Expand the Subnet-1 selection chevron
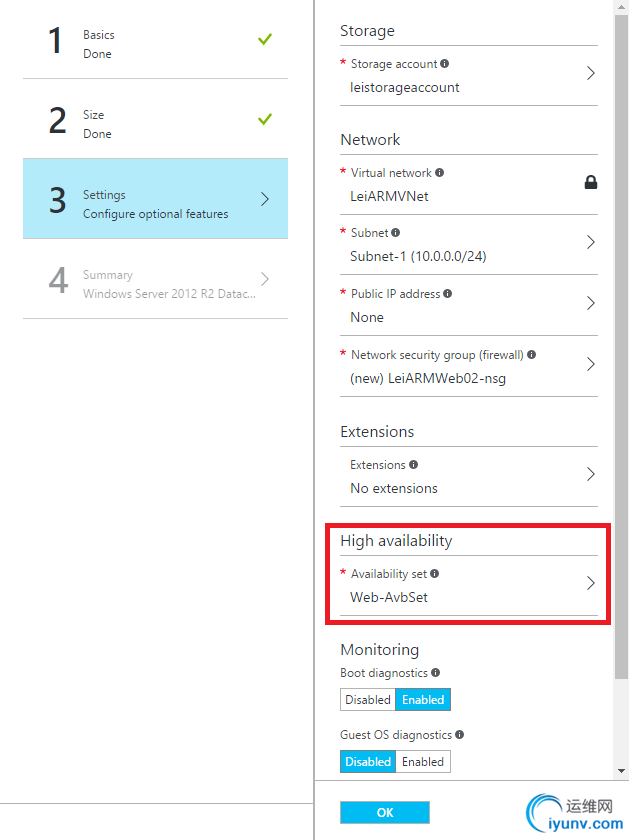The width and height of the screenshot is (629, 840). tap(590, 242)
